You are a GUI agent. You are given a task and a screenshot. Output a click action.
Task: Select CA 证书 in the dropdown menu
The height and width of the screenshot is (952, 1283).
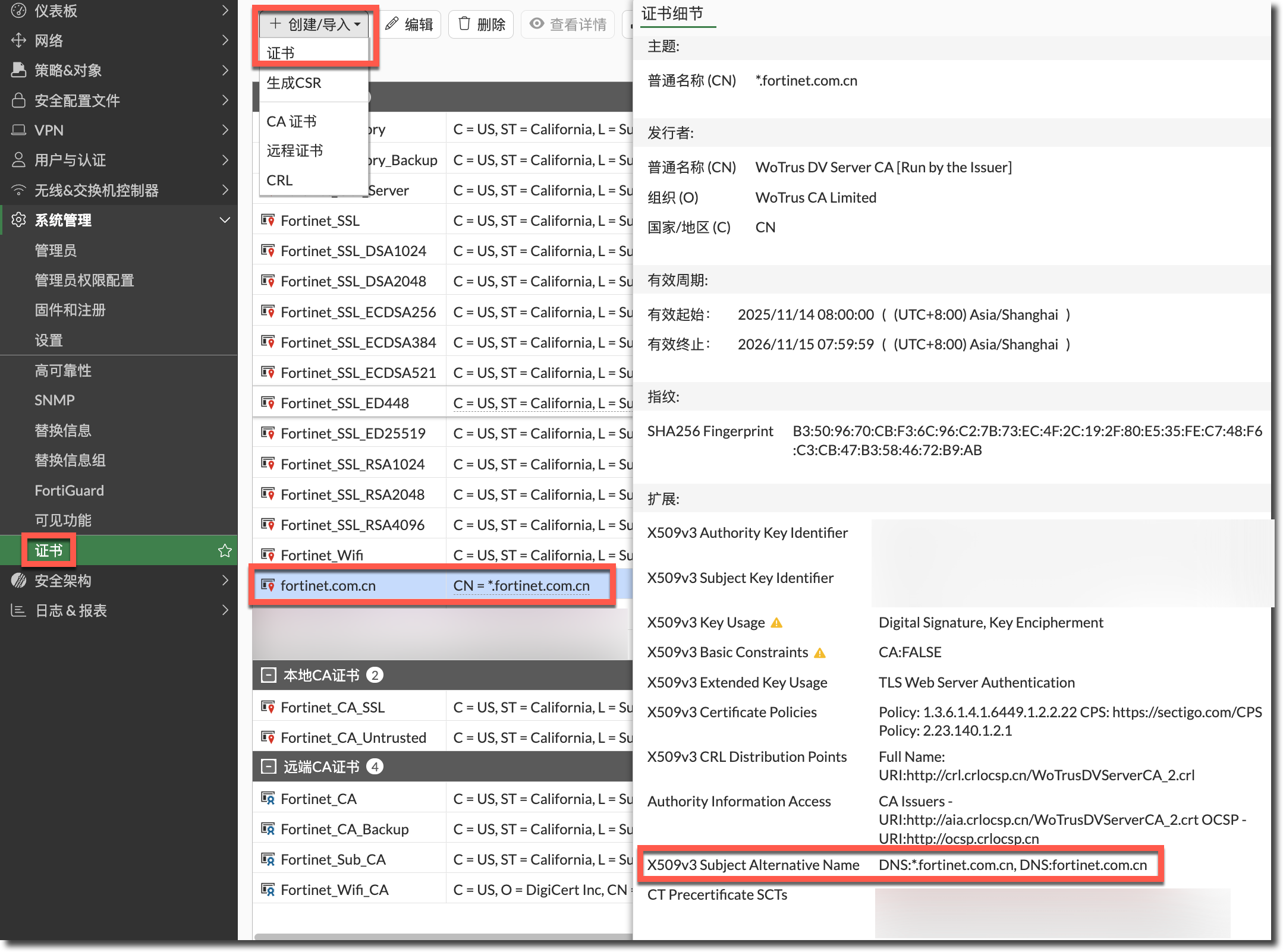click(x=291, y=121)
